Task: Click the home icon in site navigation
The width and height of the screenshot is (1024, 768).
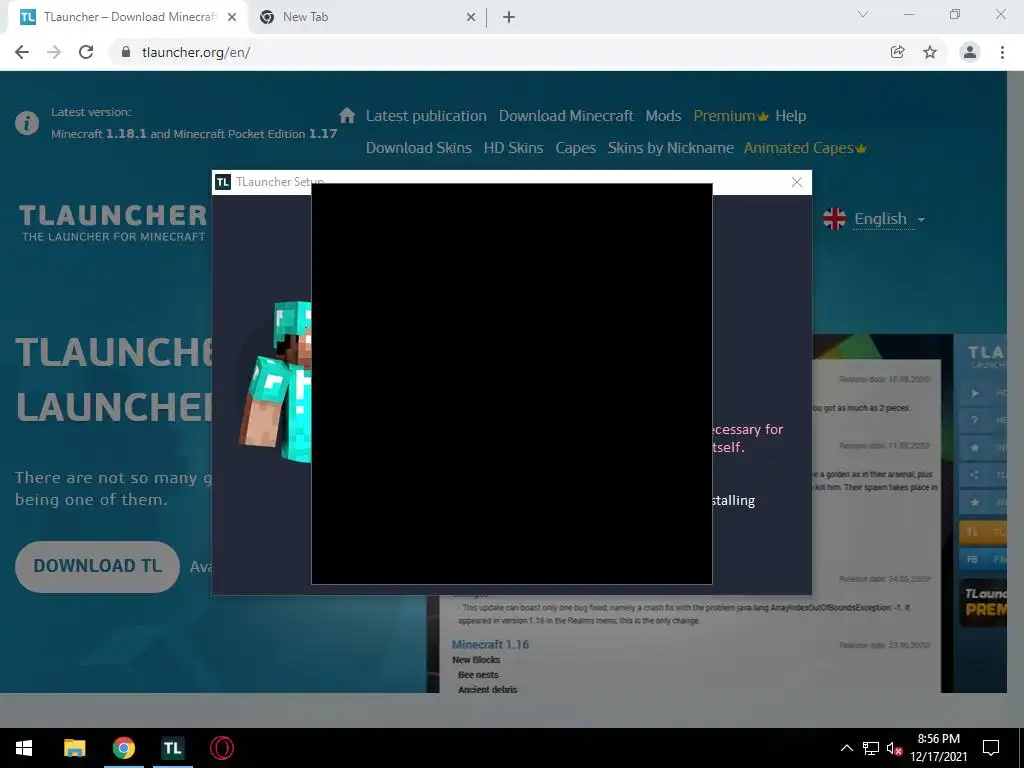Action: [x=347, y=116]
